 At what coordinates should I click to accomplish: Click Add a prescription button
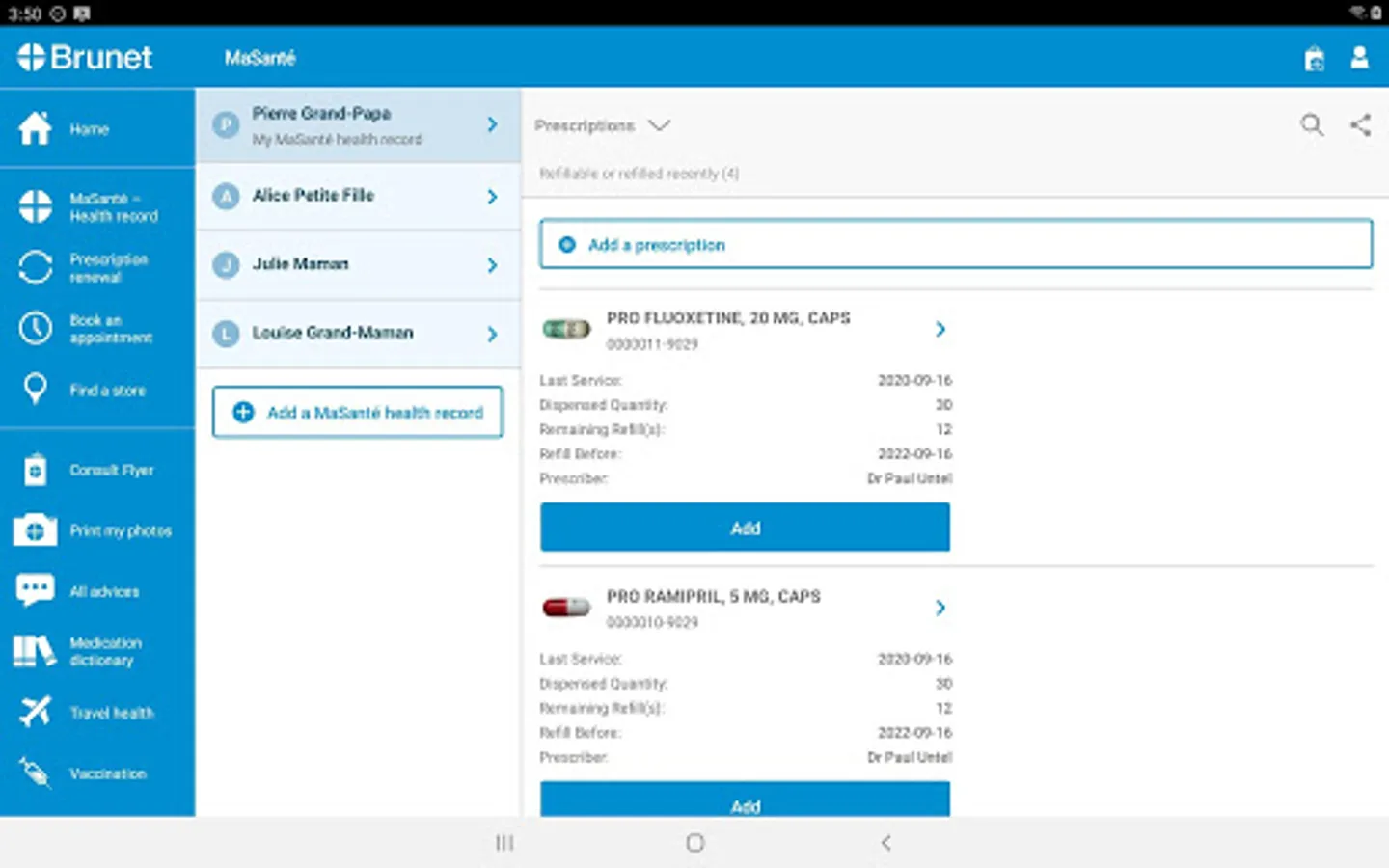point(956,244)
